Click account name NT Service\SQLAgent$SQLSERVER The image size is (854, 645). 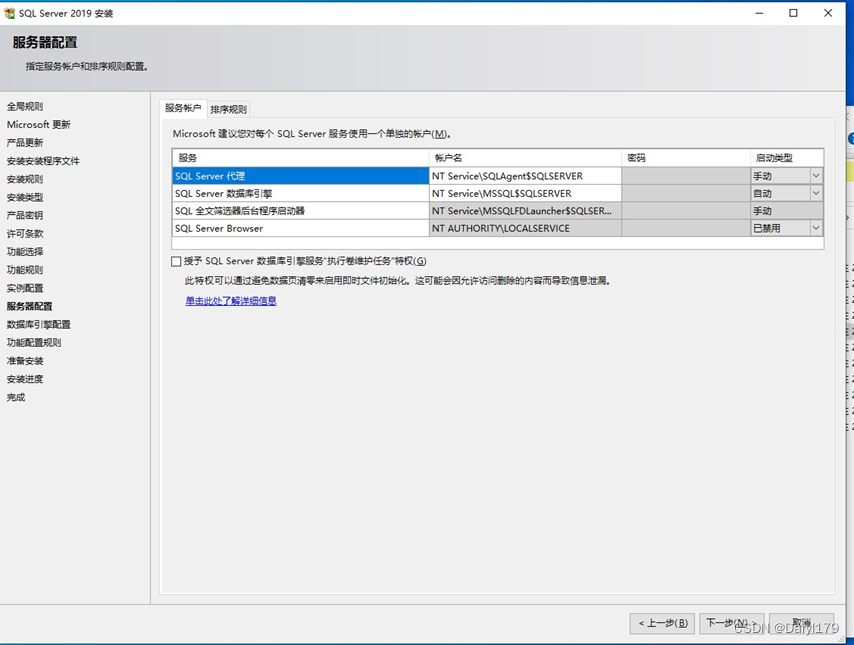[x=525, y=176]
